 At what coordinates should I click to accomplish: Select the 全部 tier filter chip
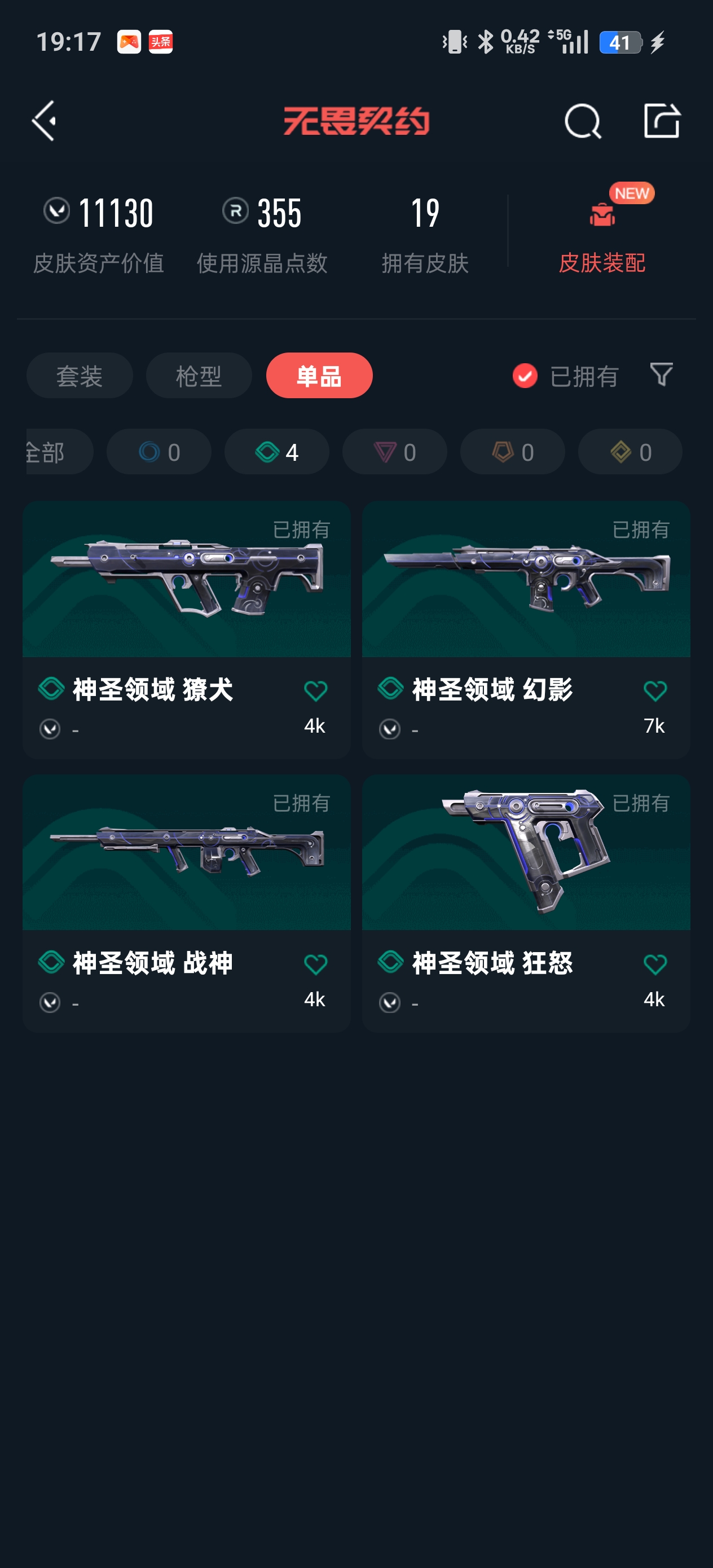(x=59, y=452)
